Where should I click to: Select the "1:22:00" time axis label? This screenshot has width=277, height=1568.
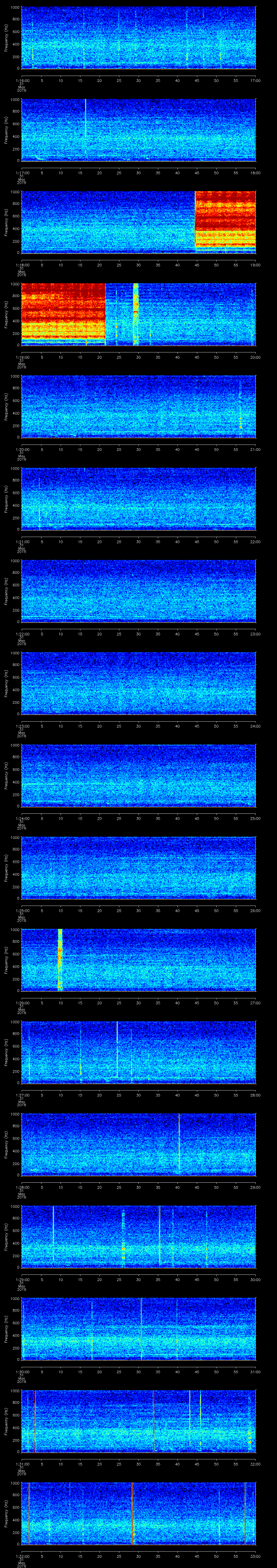pyautogui.click(x=22, y=634)
